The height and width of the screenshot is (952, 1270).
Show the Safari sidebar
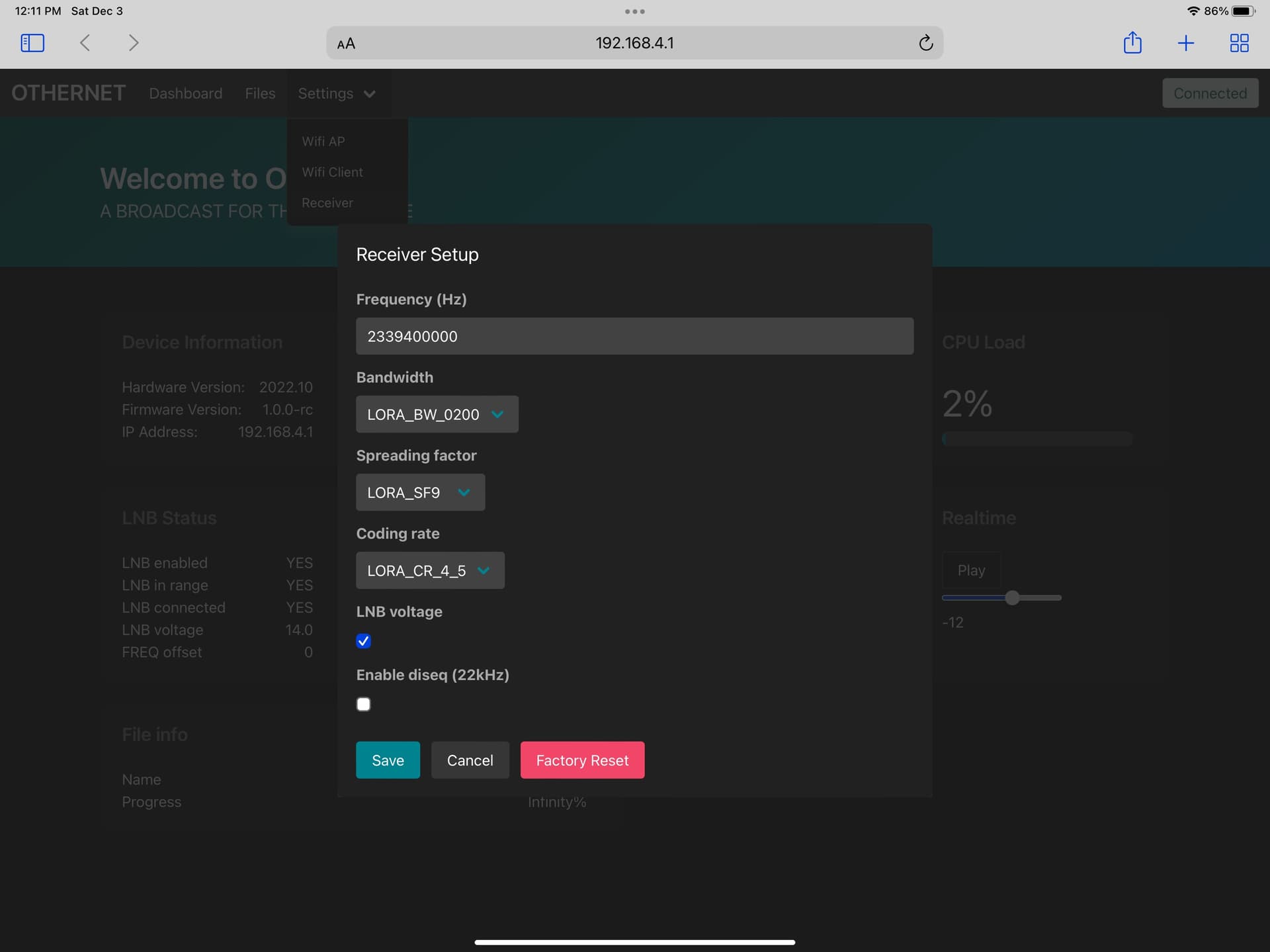click(x=32, y=43)
